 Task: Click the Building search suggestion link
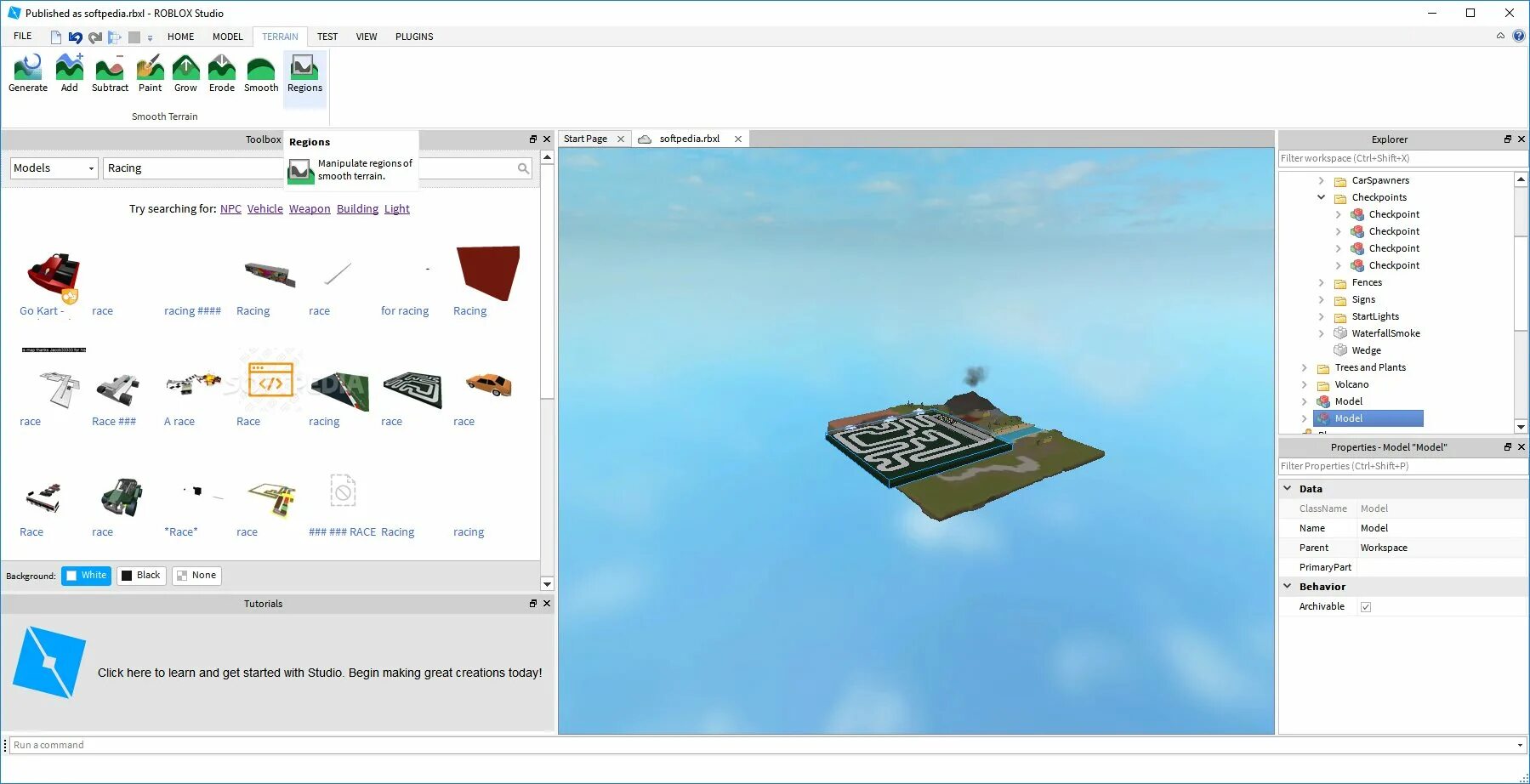pos(357,209)
